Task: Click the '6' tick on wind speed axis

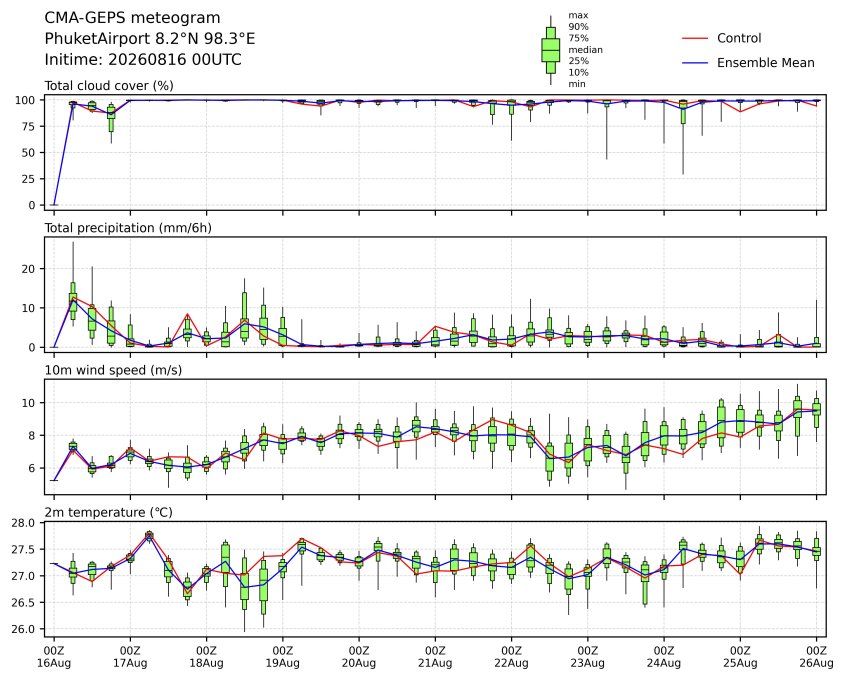Action: coord(33,468)
